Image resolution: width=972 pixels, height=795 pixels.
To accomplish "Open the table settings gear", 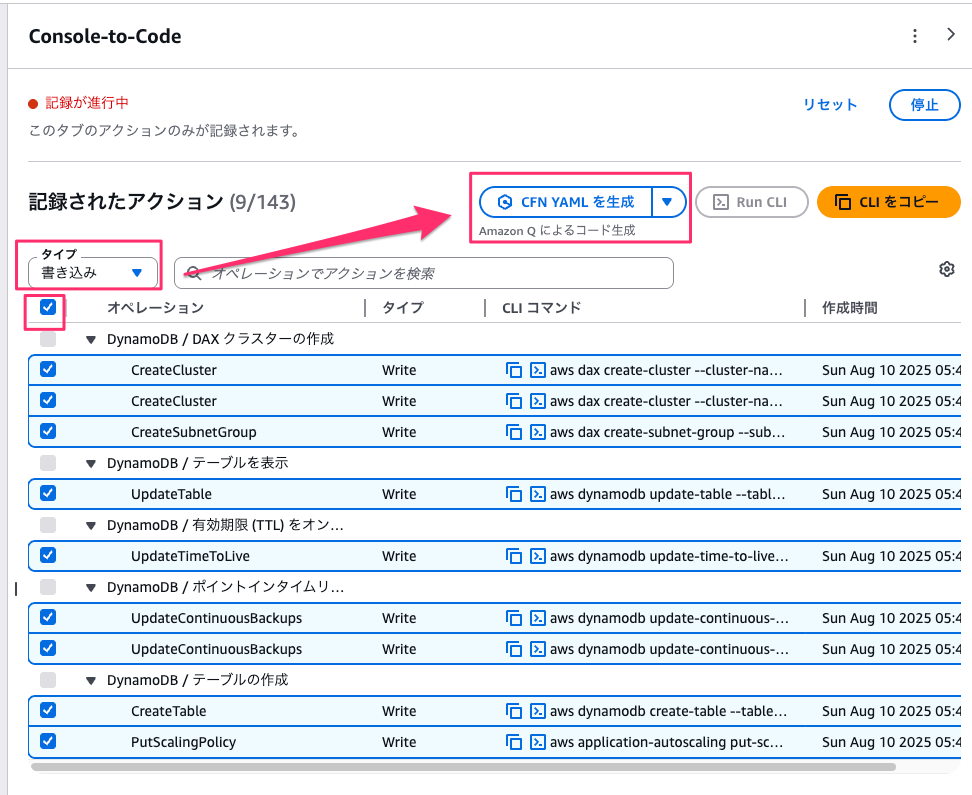I will pyautogui.click(x=947, y=269).
